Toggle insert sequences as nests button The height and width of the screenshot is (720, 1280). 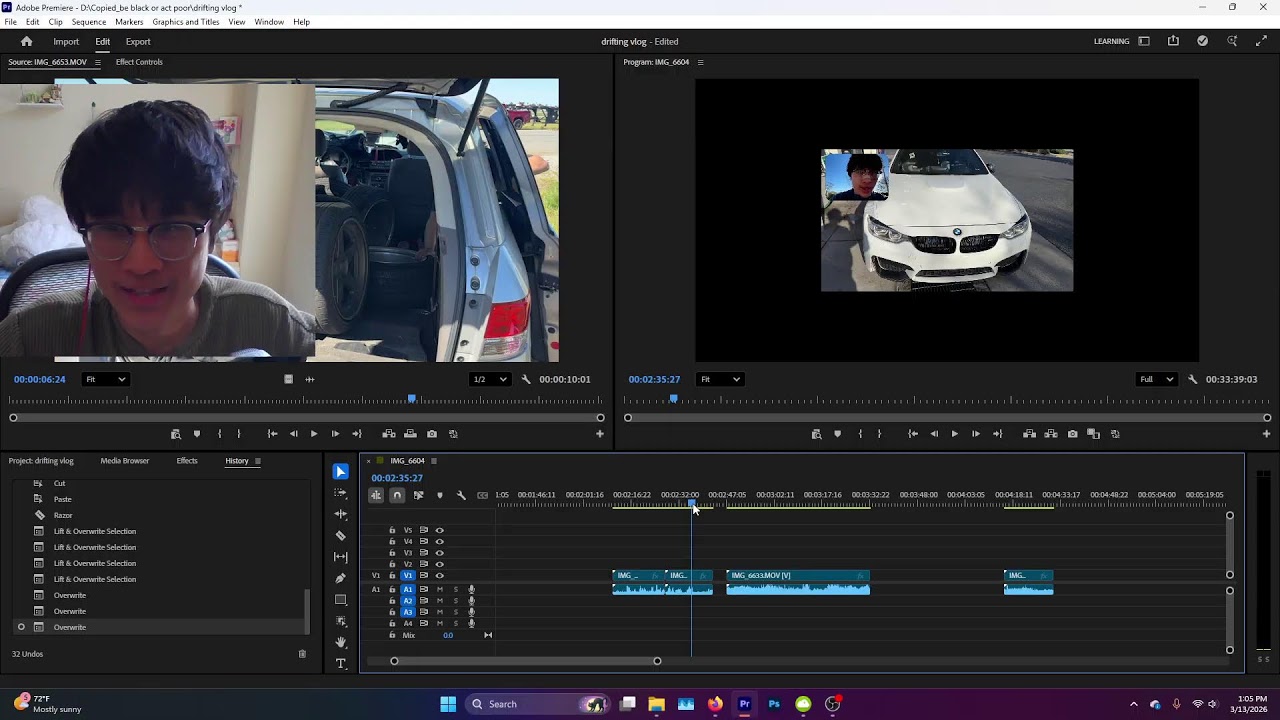pos(376,495)
